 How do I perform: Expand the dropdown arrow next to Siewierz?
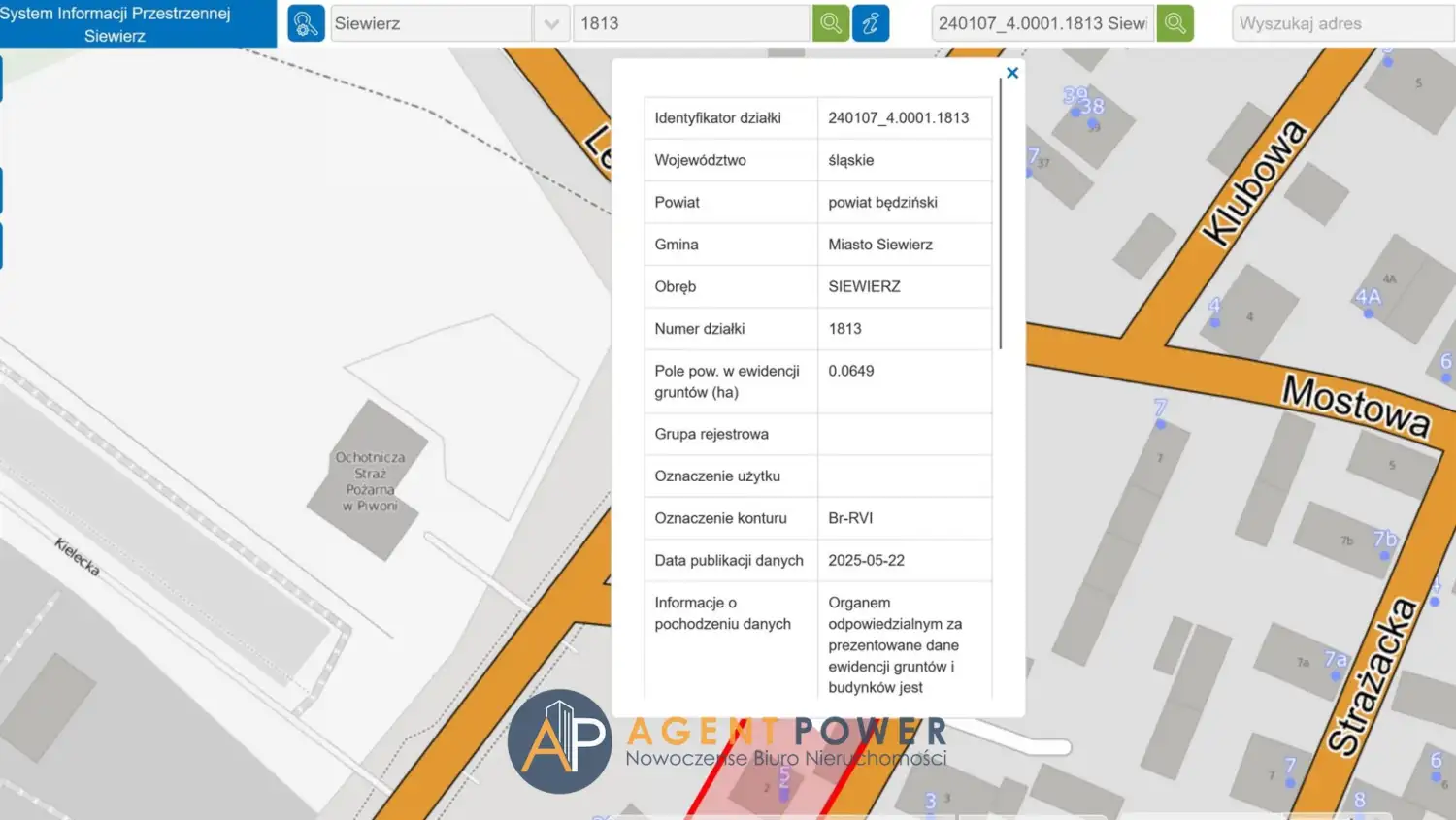551,23
